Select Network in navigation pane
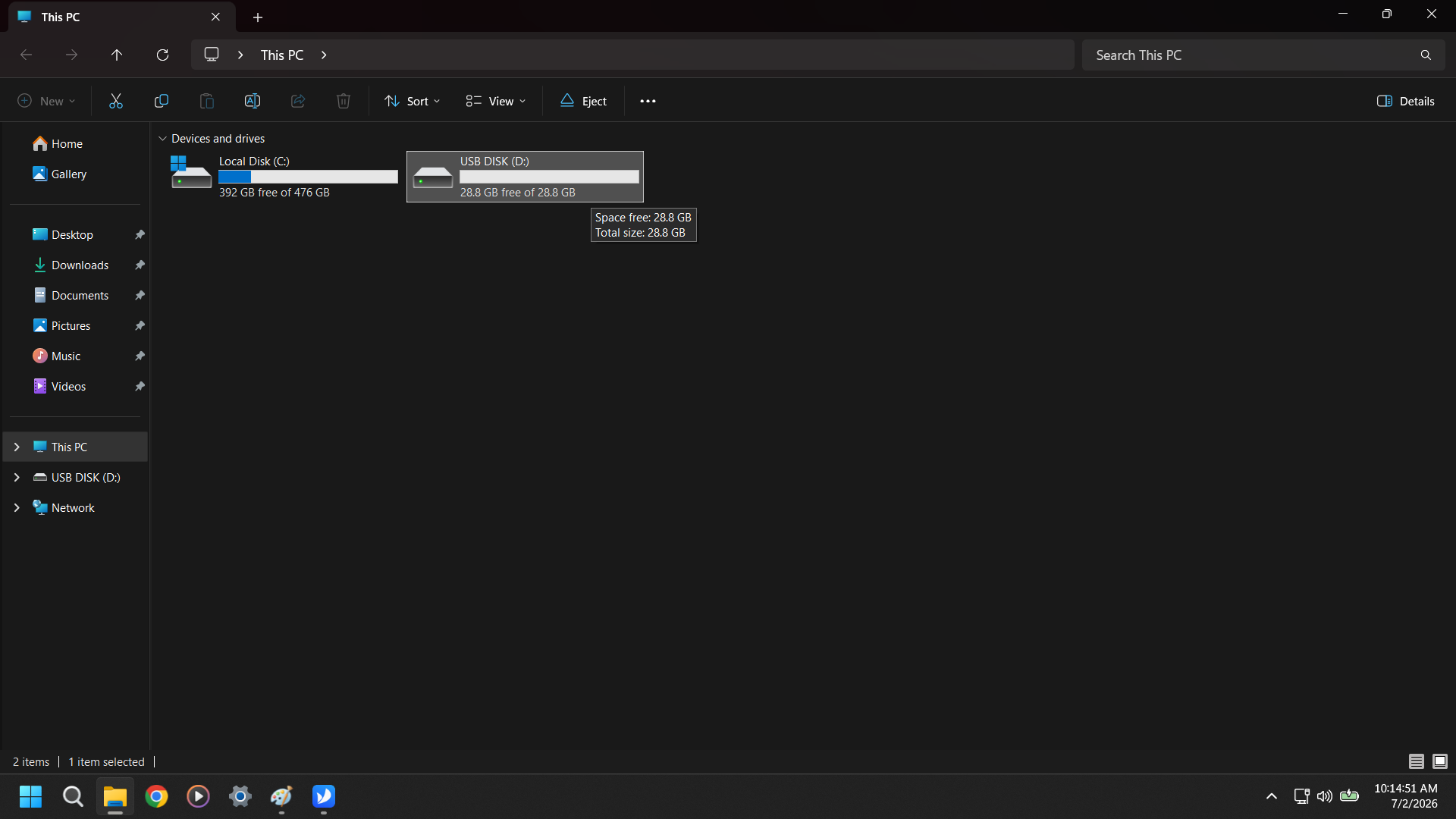This screenshot has height=819, width=1456. click(74, 508)
